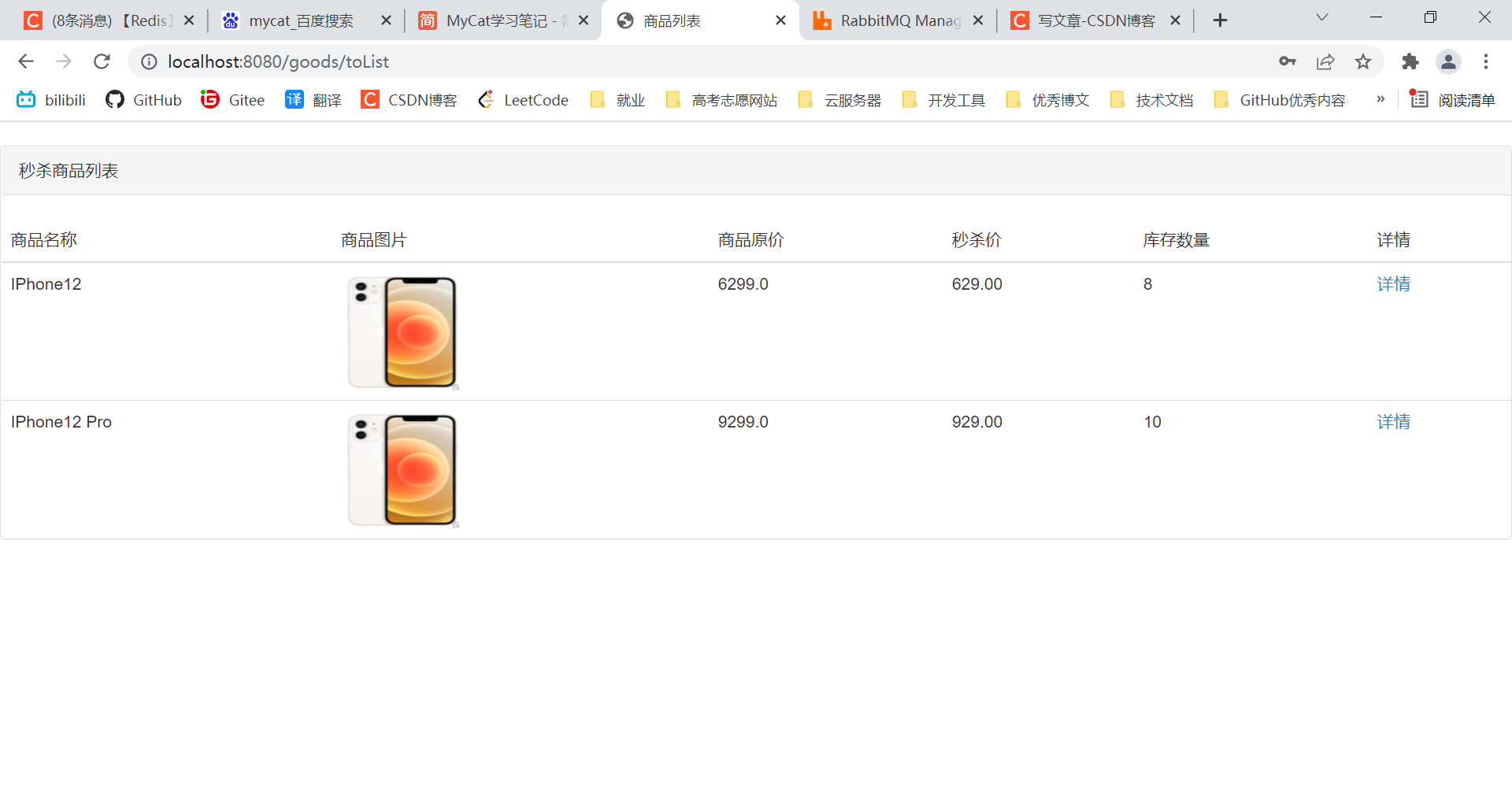Image resolution: width=1512 pixels, height=803 pixels.
Task: Click the 929.00 seckill price
Action: [976, 422]
